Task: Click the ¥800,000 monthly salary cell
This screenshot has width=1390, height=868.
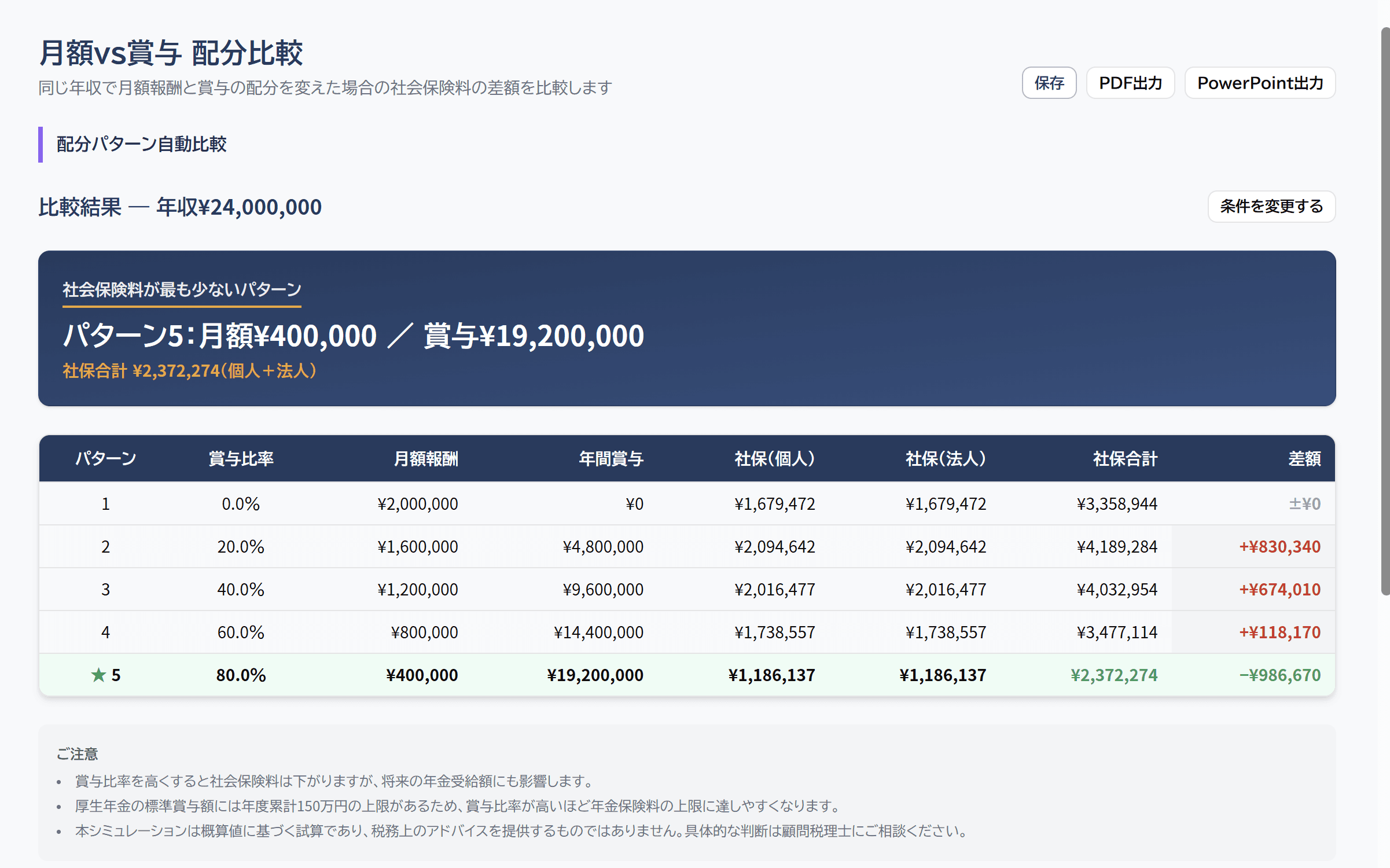Action: 424,632
